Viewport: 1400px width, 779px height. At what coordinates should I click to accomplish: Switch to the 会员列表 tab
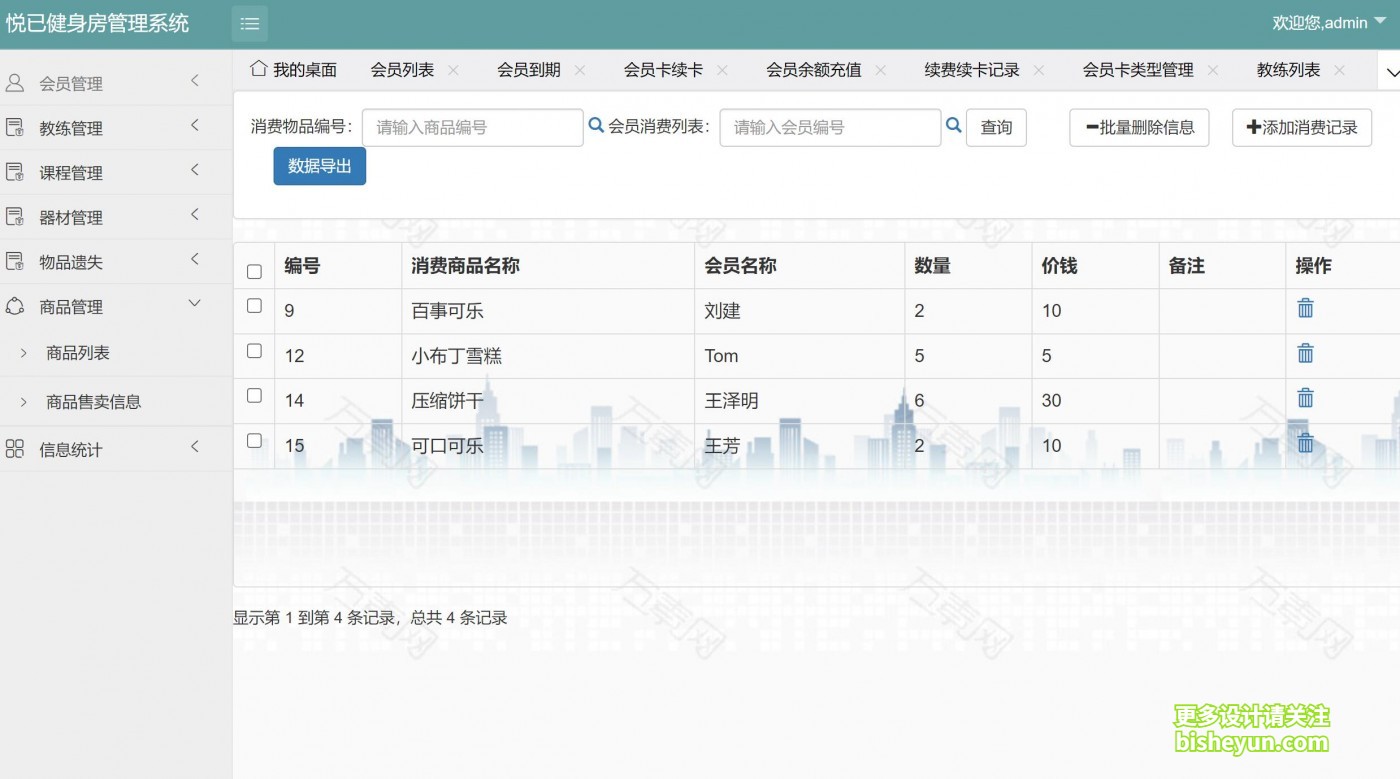coord(398,69)
